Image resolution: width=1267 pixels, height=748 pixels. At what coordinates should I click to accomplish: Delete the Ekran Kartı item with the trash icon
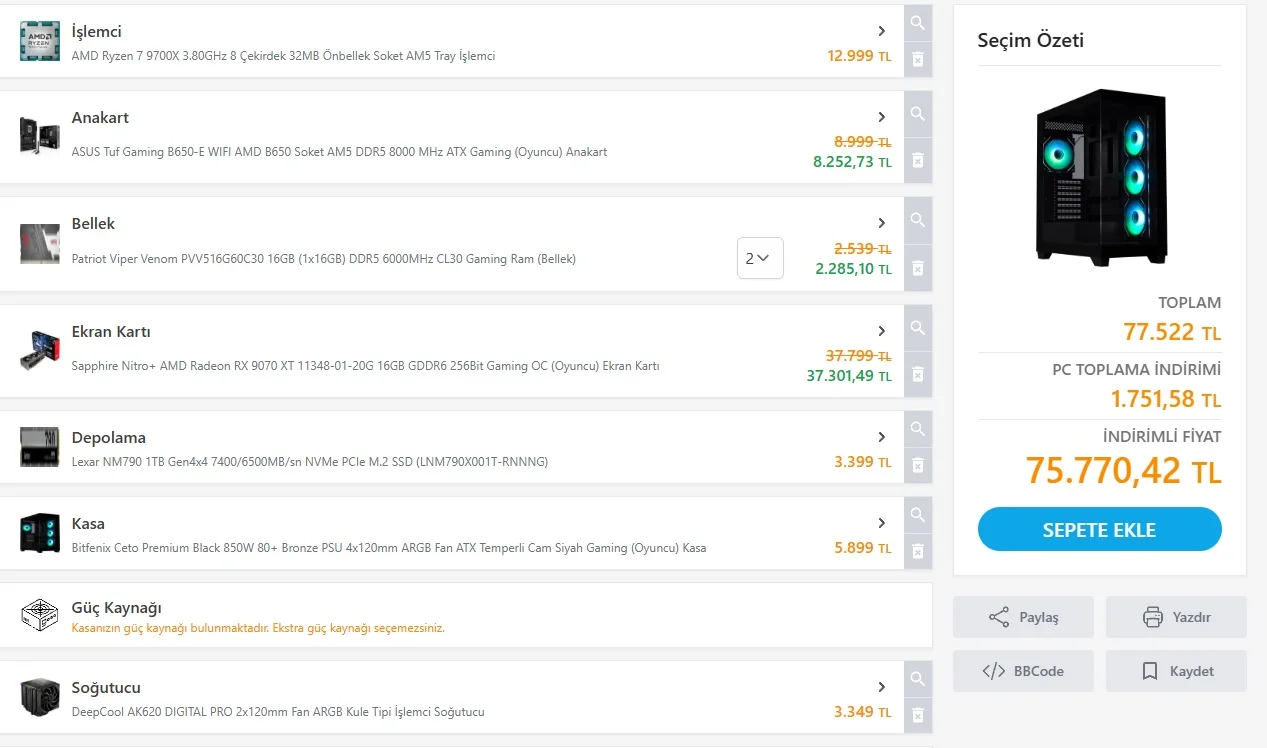pyautogui.click(x=917, y=375)
